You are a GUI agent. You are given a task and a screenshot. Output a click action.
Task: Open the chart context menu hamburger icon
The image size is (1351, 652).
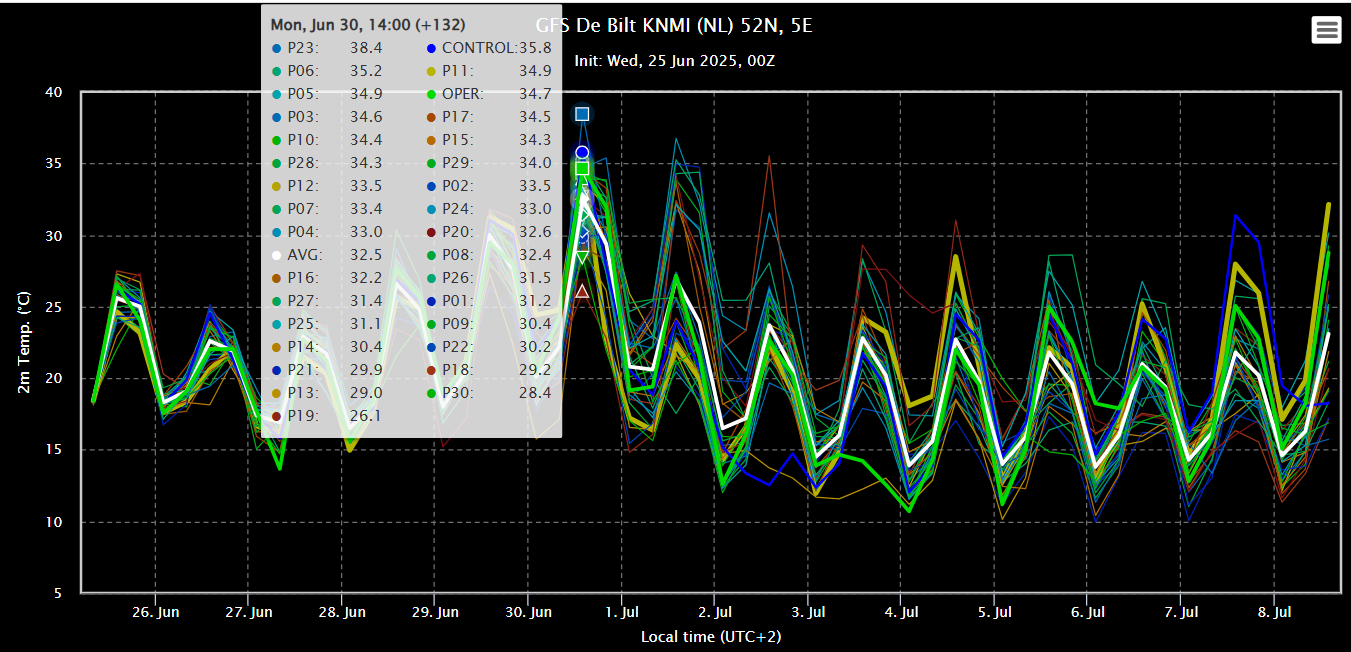(1326, 30)
